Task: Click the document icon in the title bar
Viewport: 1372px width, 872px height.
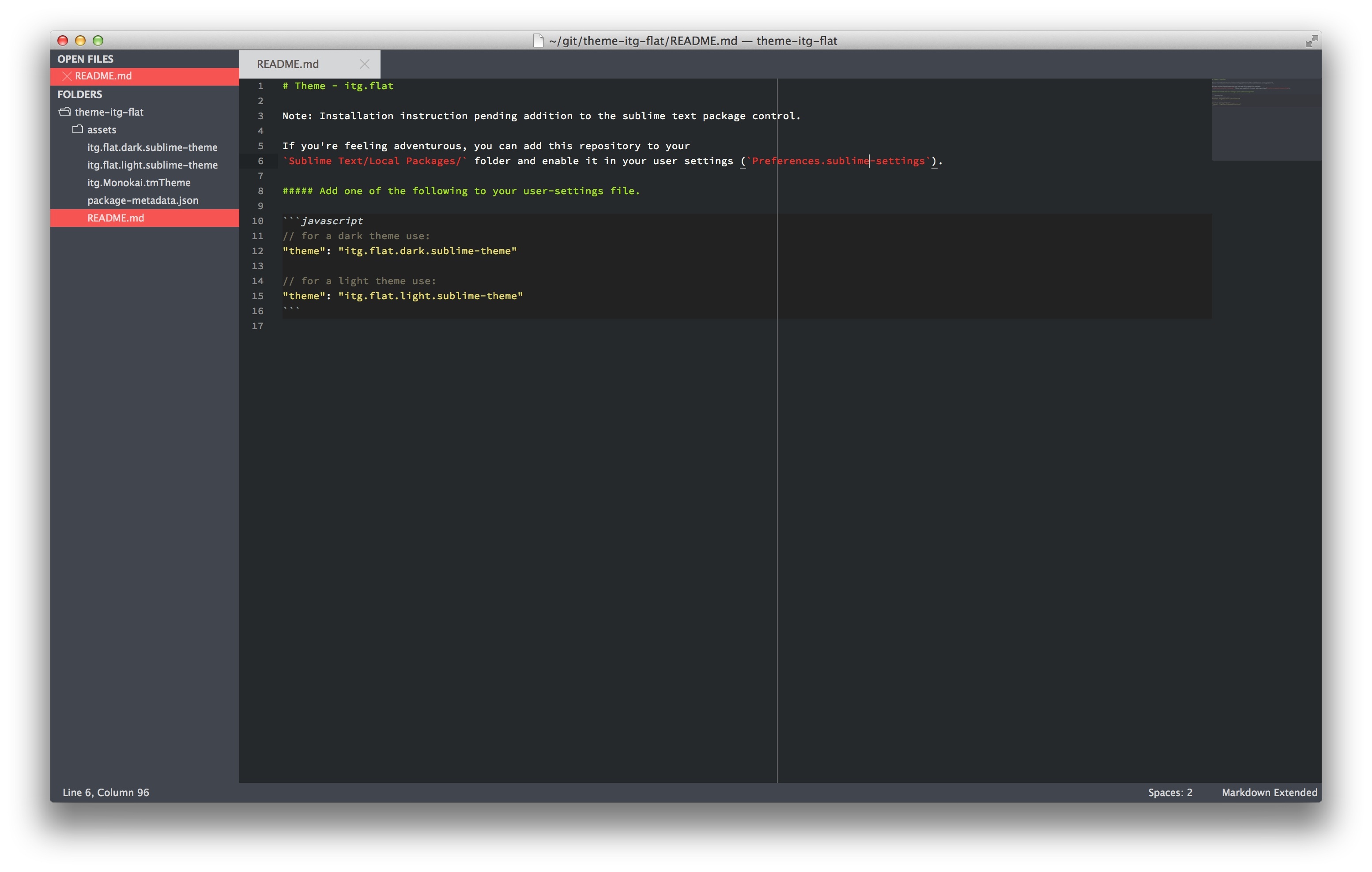Action: click(x=538, y=41)
